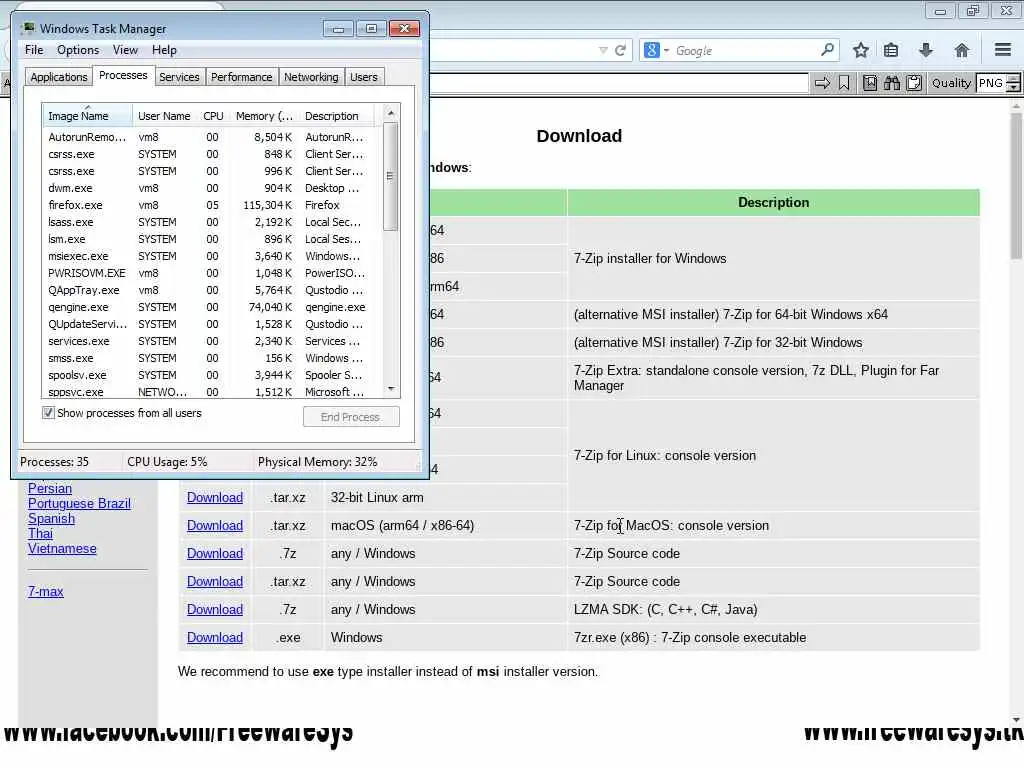The width and height of the screenshot is (1024, 768).
Task: Open the URL history dropdown arrow in Firefox
Action: [603, 50]
